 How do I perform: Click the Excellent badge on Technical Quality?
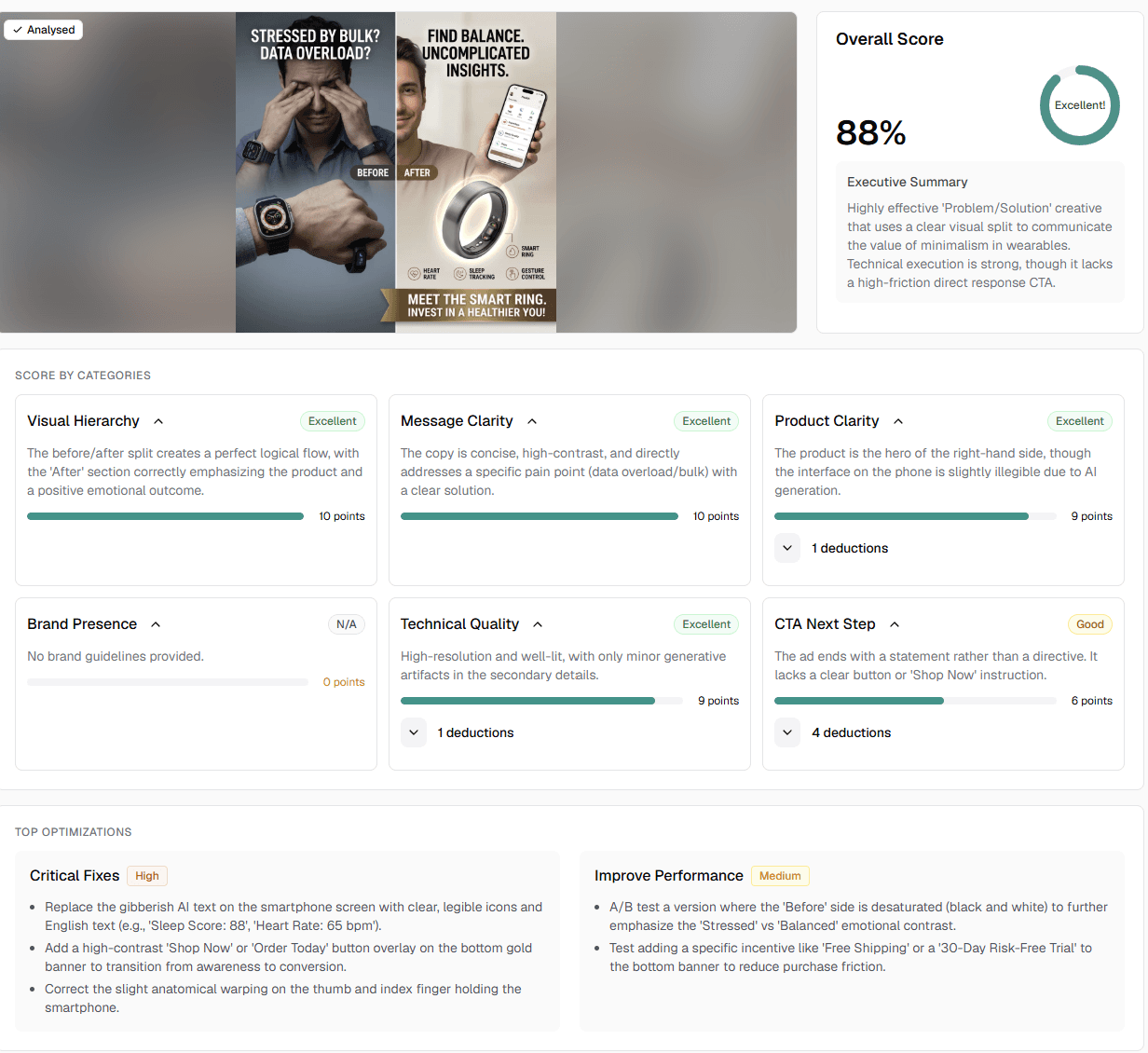(706, 624)
